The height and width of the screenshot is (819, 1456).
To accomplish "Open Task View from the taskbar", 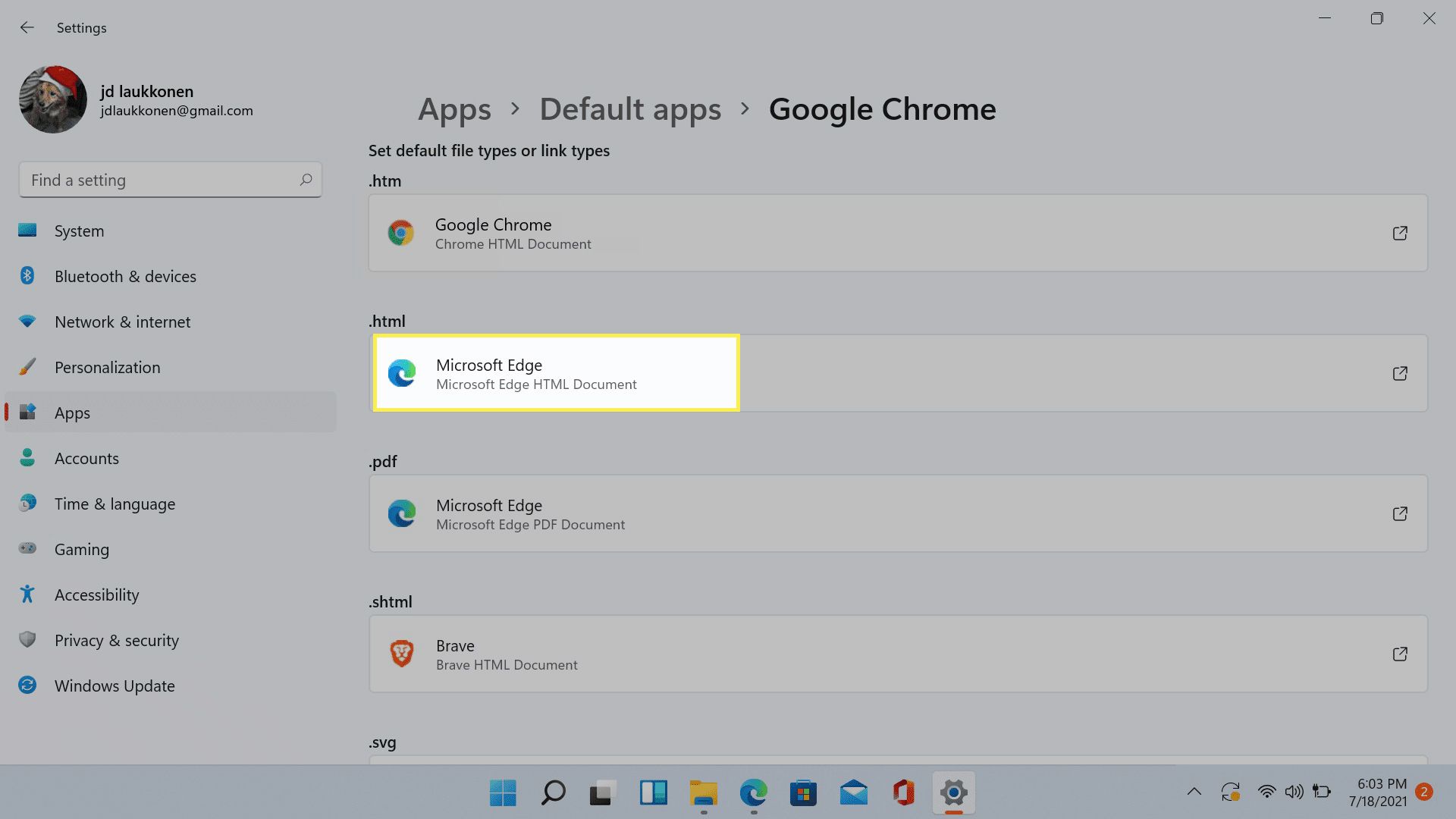I will pos(603,792).
